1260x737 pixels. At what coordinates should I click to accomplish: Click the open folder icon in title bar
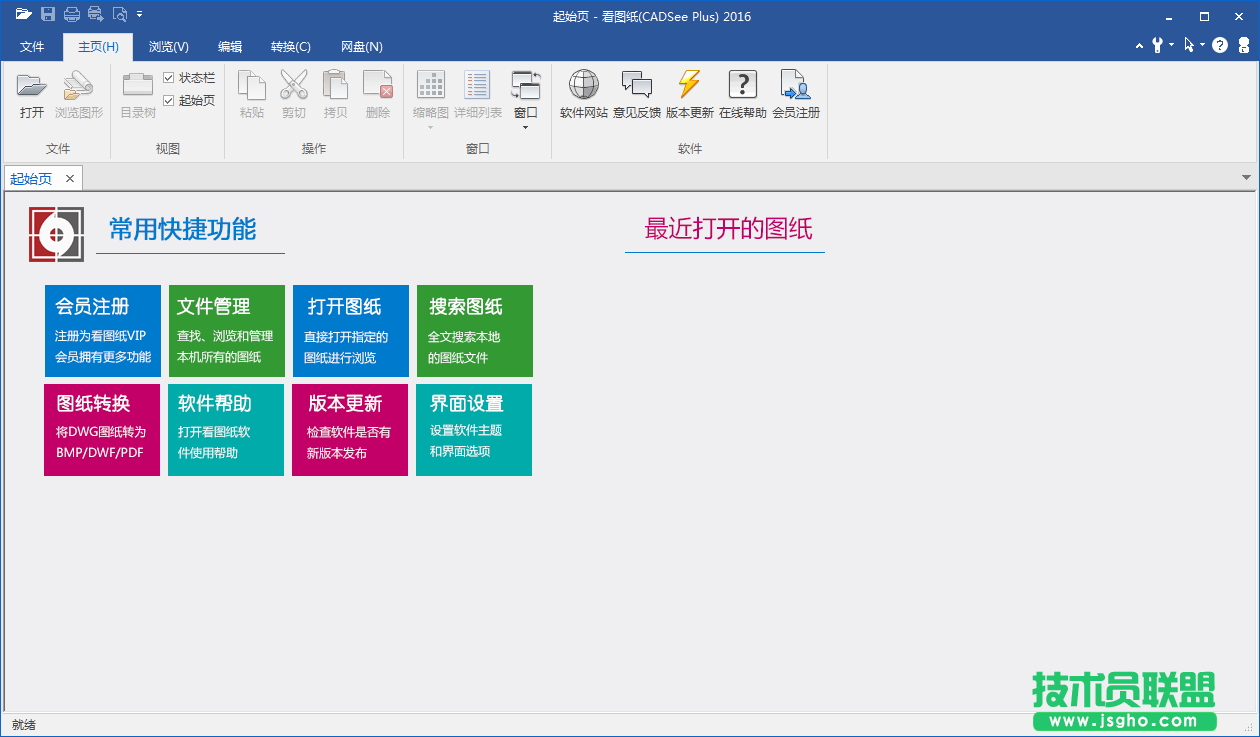point(24,14)
